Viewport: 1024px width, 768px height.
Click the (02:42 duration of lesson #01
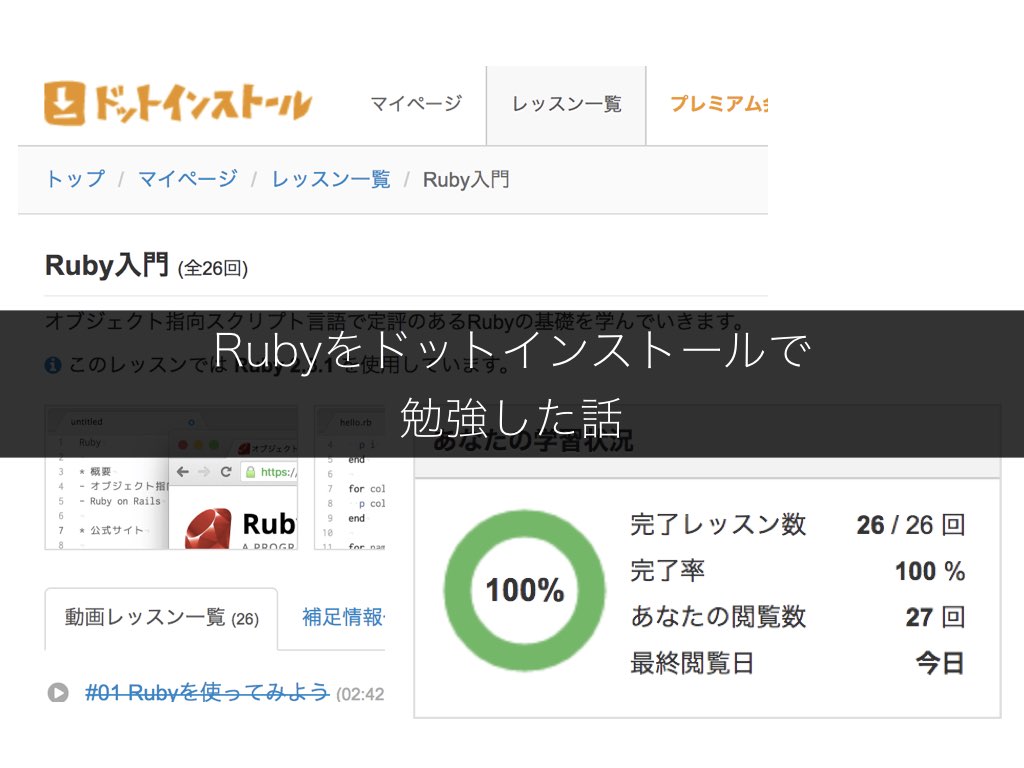(x=360, y=694)
